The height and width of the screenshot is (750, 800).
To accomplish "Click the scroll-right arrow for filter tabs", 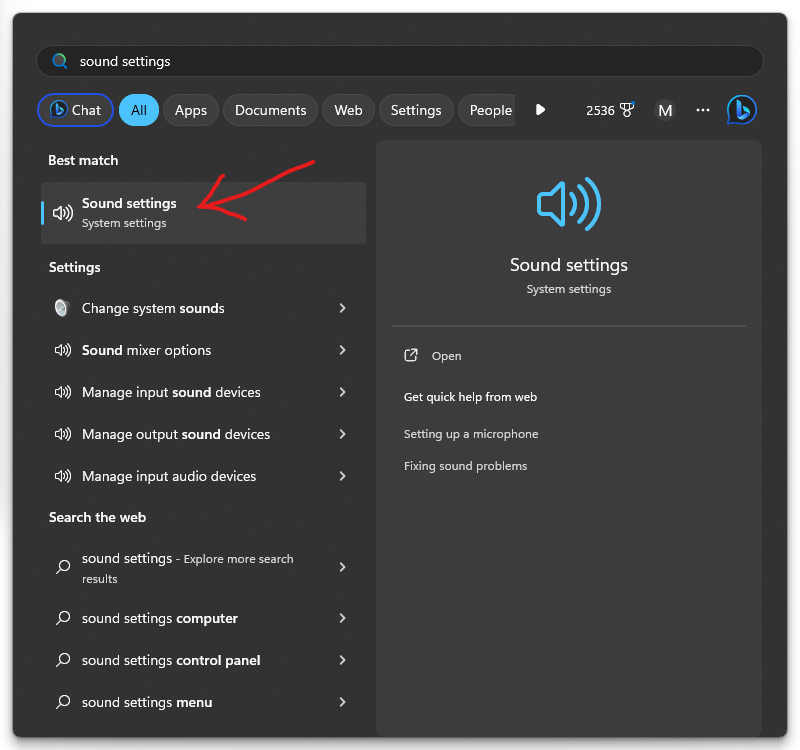I will click(540, 110).
